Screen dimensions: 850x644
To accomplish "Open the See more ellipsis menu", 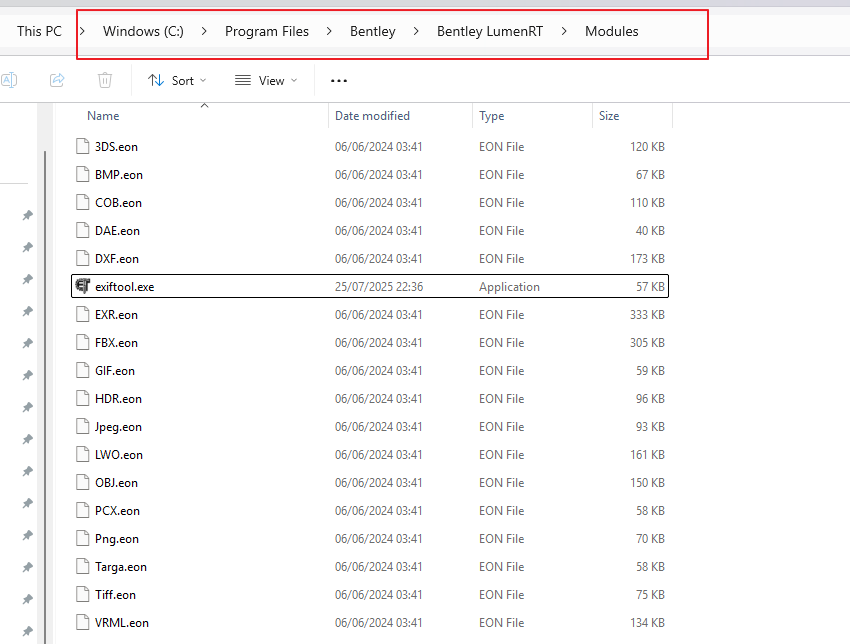I will [339, 81].
